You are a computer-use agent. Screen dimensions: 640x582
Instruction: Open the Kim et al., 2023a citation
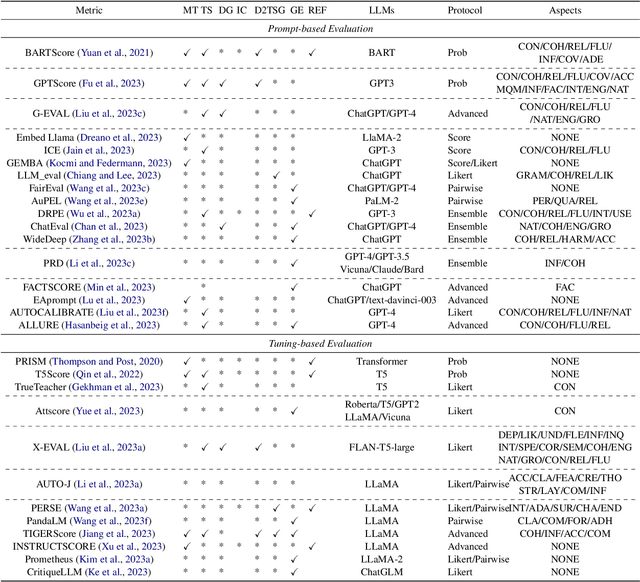[115, 559]
